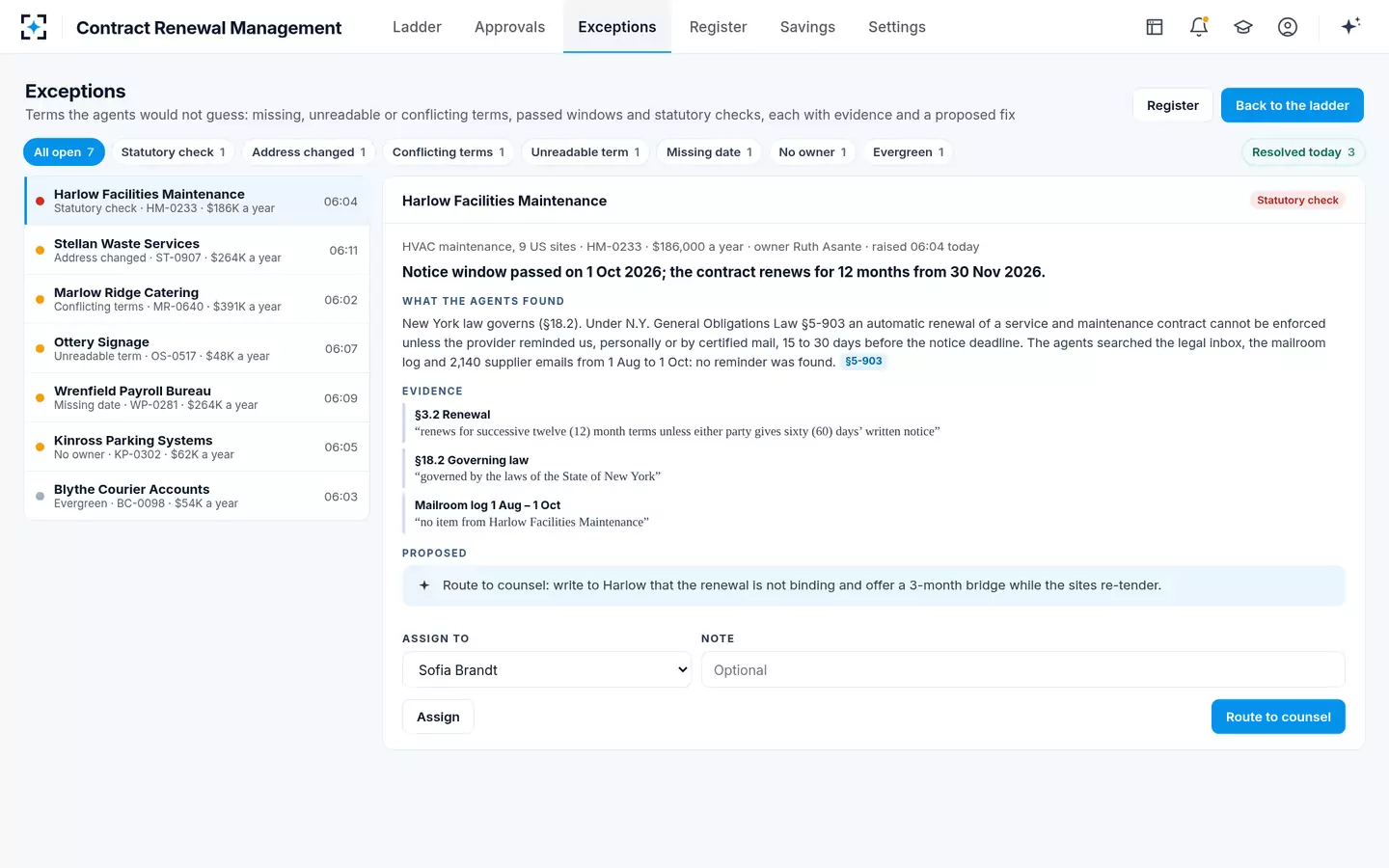1389x868 pixels.
Task: Switch to the Approvals tab
Action: click(x=509, y=27)
